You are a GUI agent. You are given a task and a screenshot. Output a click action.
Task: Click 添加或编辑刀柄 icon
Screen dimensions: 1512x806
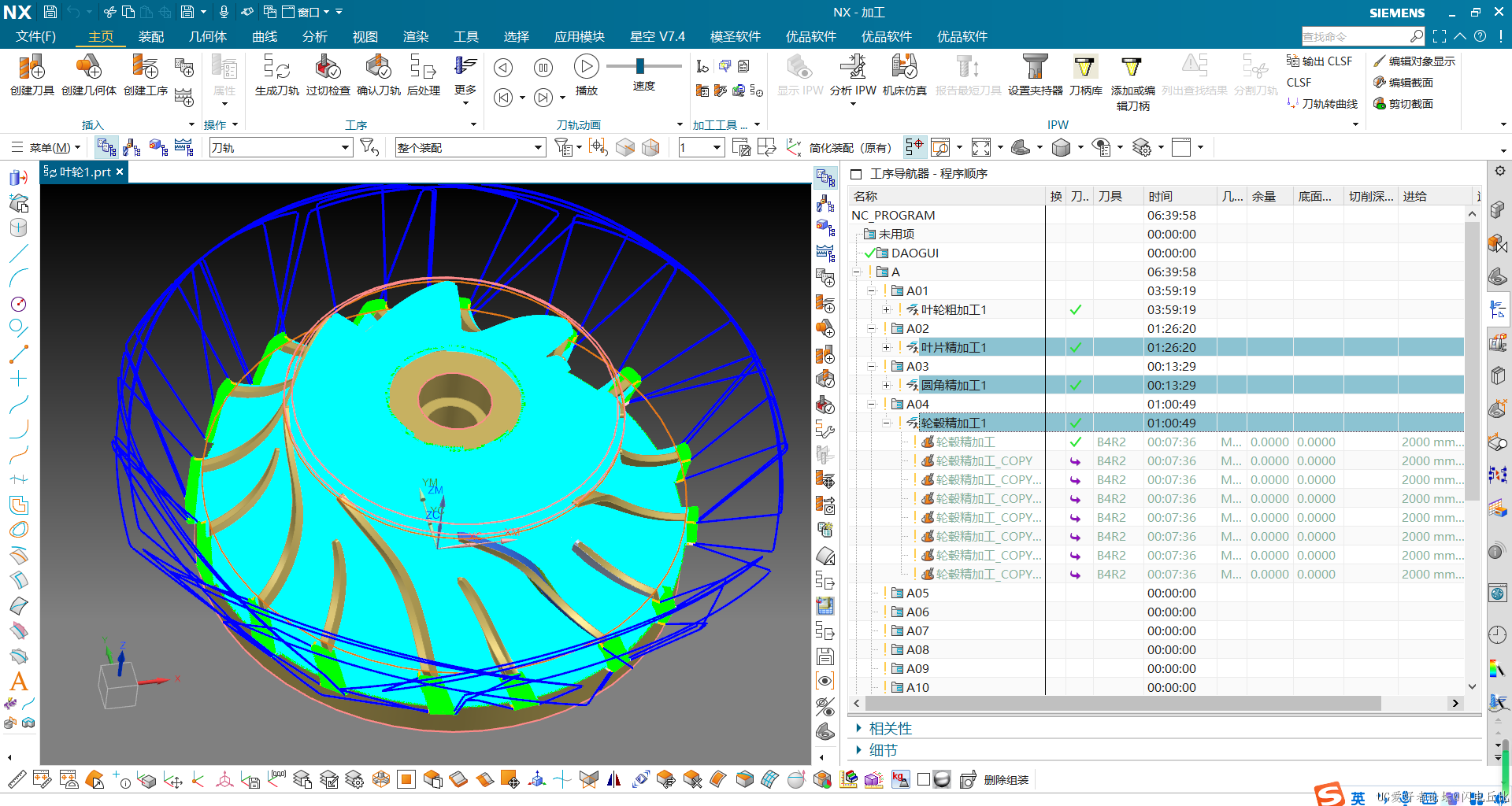pos(1132,83)
